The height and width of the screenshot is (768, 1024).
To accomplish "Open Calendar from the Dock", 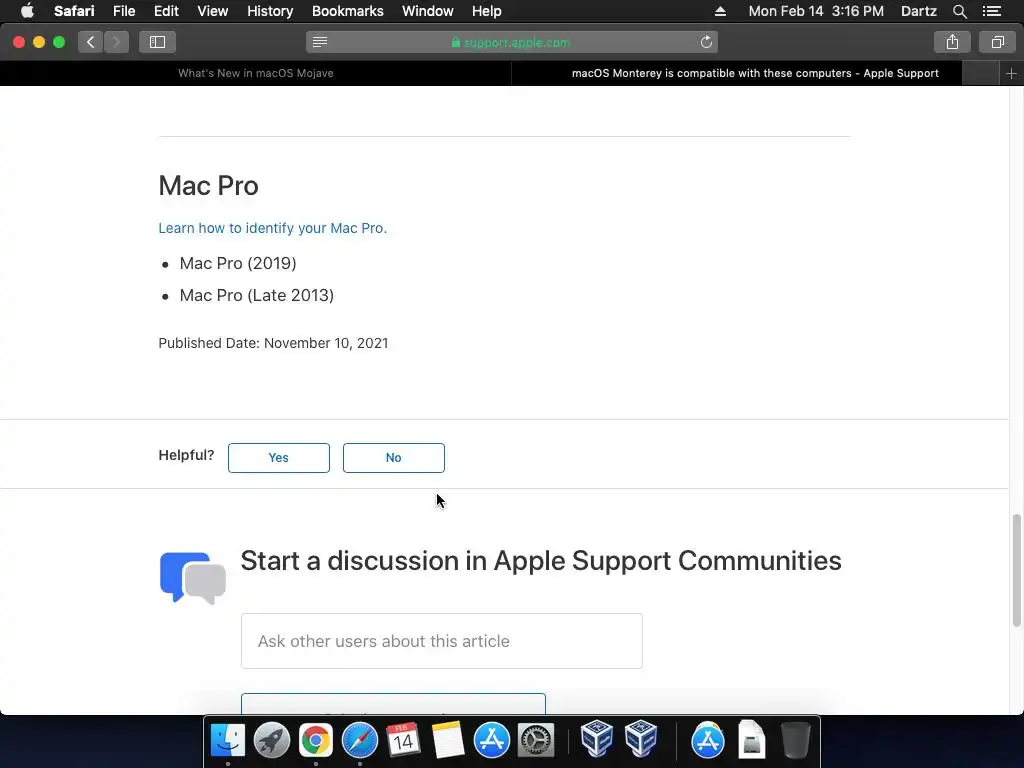I will (x=403, y=741).
